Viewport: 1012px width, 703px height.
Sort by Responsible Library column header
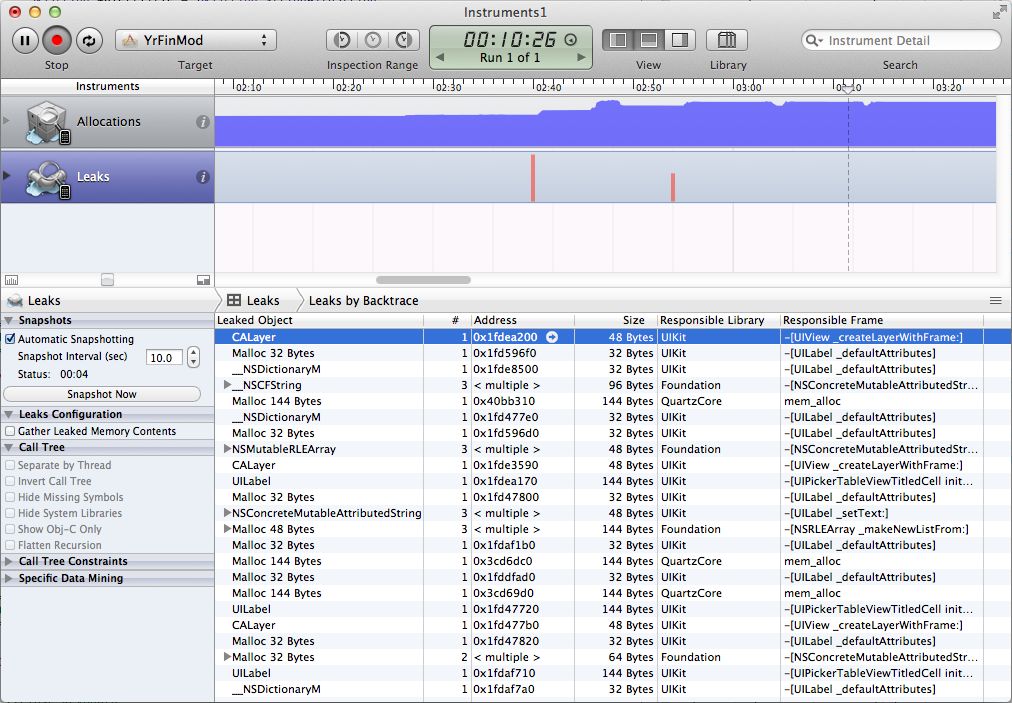pos(718,320)
